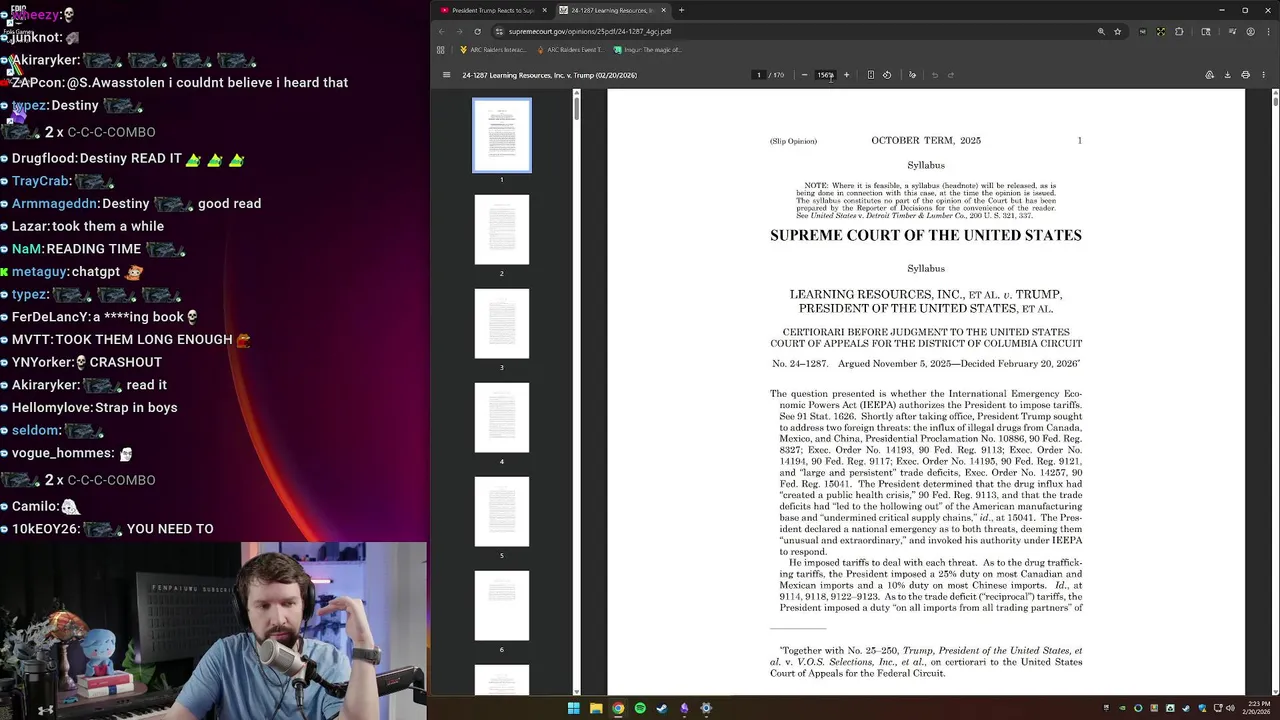Screen dimensions: 1280x720
Task: Select page 2 thumbnail
Action: (502, 230)
